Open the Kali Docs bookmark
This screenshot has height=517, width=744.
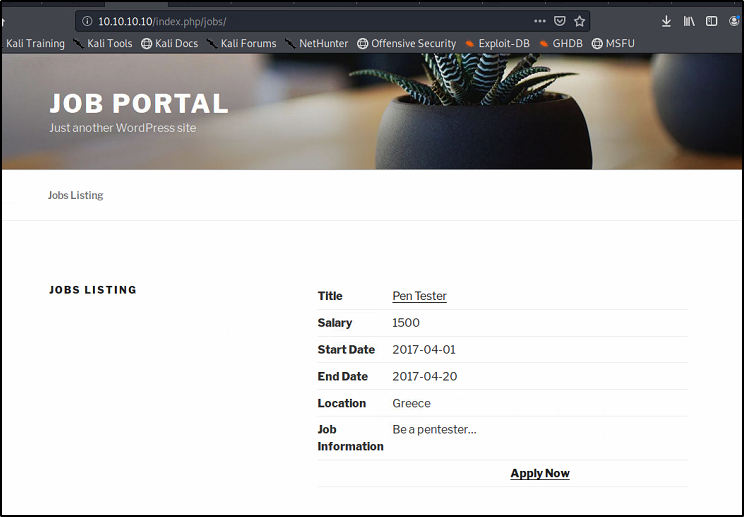coord(169,44)
